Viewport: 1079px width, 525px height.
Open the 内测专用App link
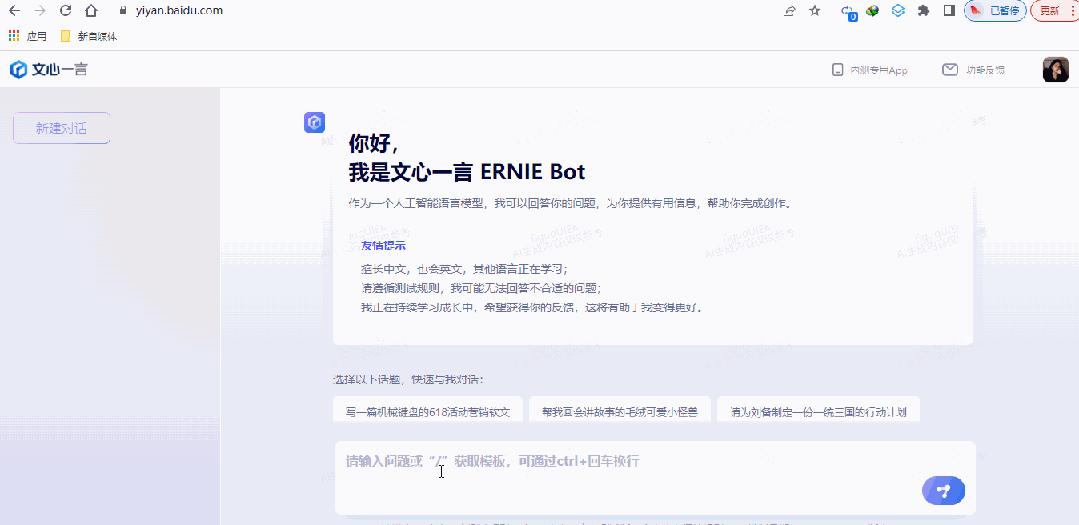click(x=879, y=70)
